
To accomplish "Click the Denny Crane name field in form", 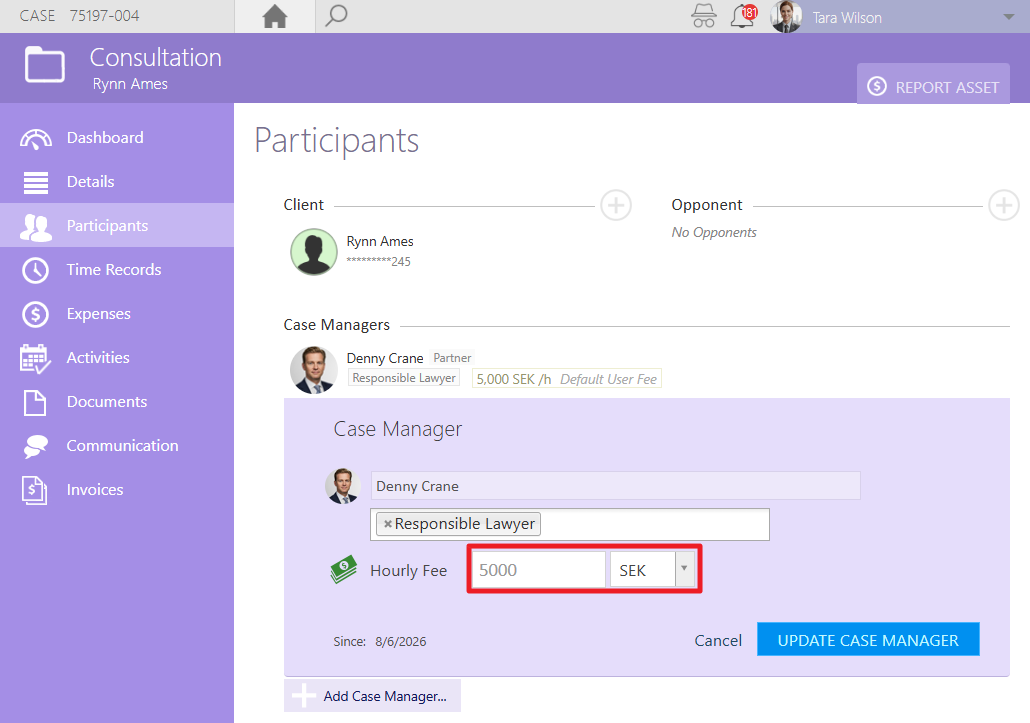I will coord(616,486).
